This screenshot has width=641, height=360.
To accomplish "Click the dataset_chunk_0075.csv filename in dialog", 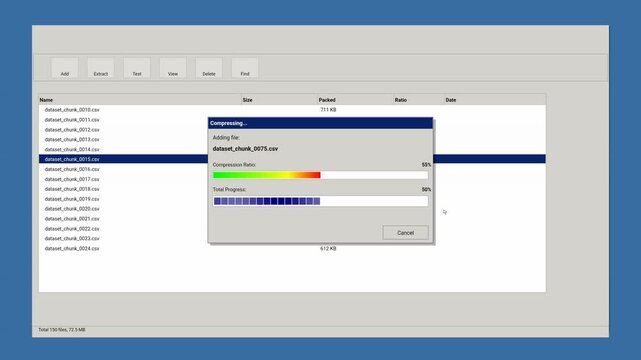I will tap(245, 149).
